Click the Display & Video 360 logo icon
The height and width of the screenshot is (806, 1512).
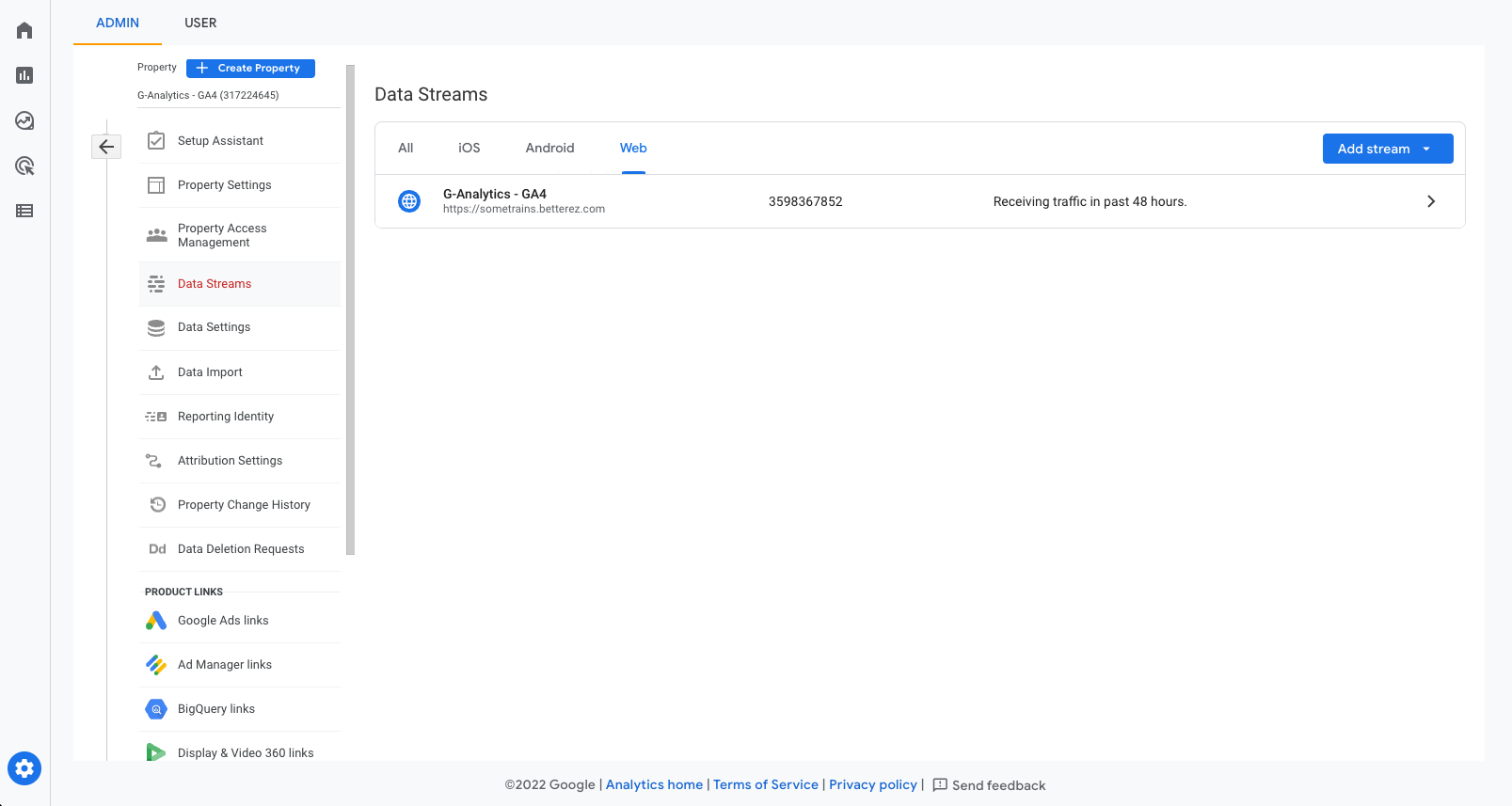(x=156, y=752)
